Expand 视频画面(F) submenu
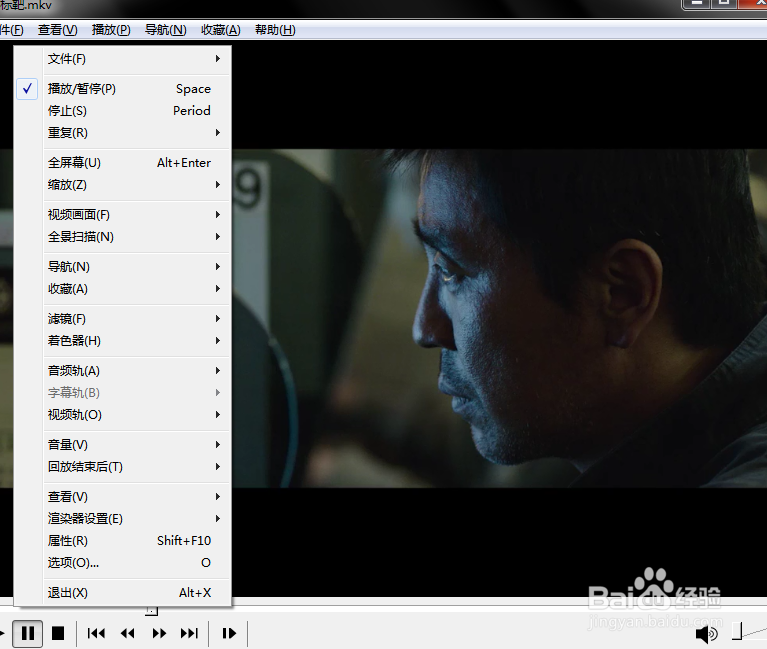 [x=122, y=215]
